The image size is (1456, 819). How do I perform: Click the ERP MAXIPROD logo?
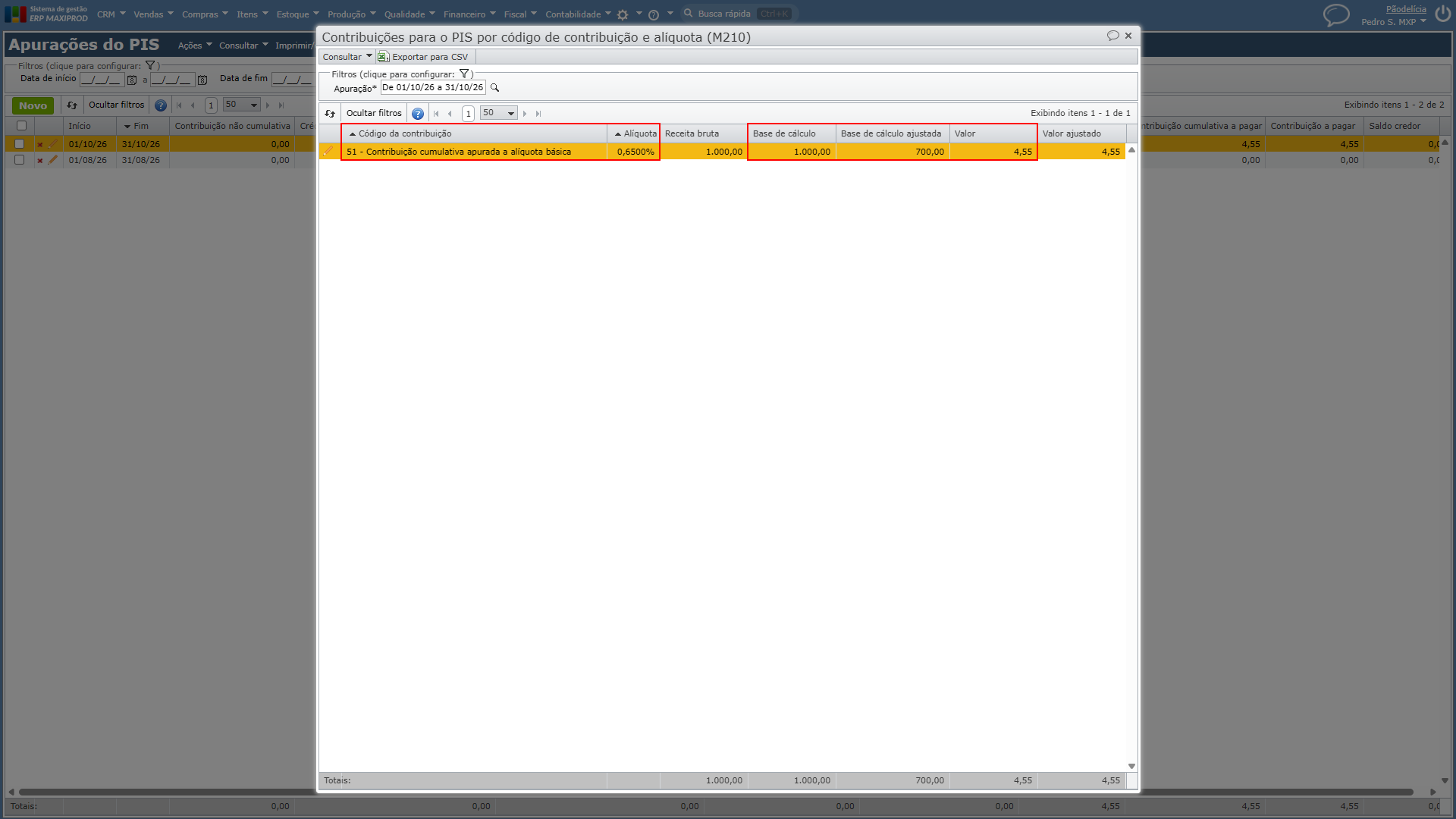pyautogui.click(x=47, y=14)
